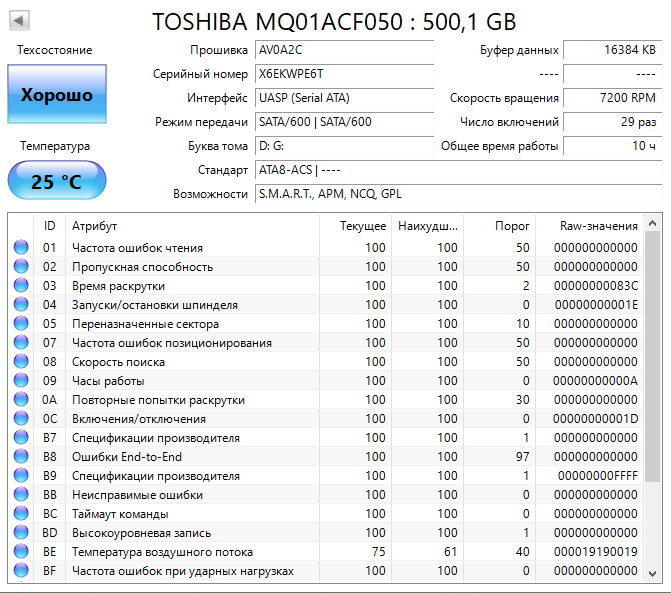Click the status orb for attribute 07
Screen dimensions: 671x593
click(21, 342)
